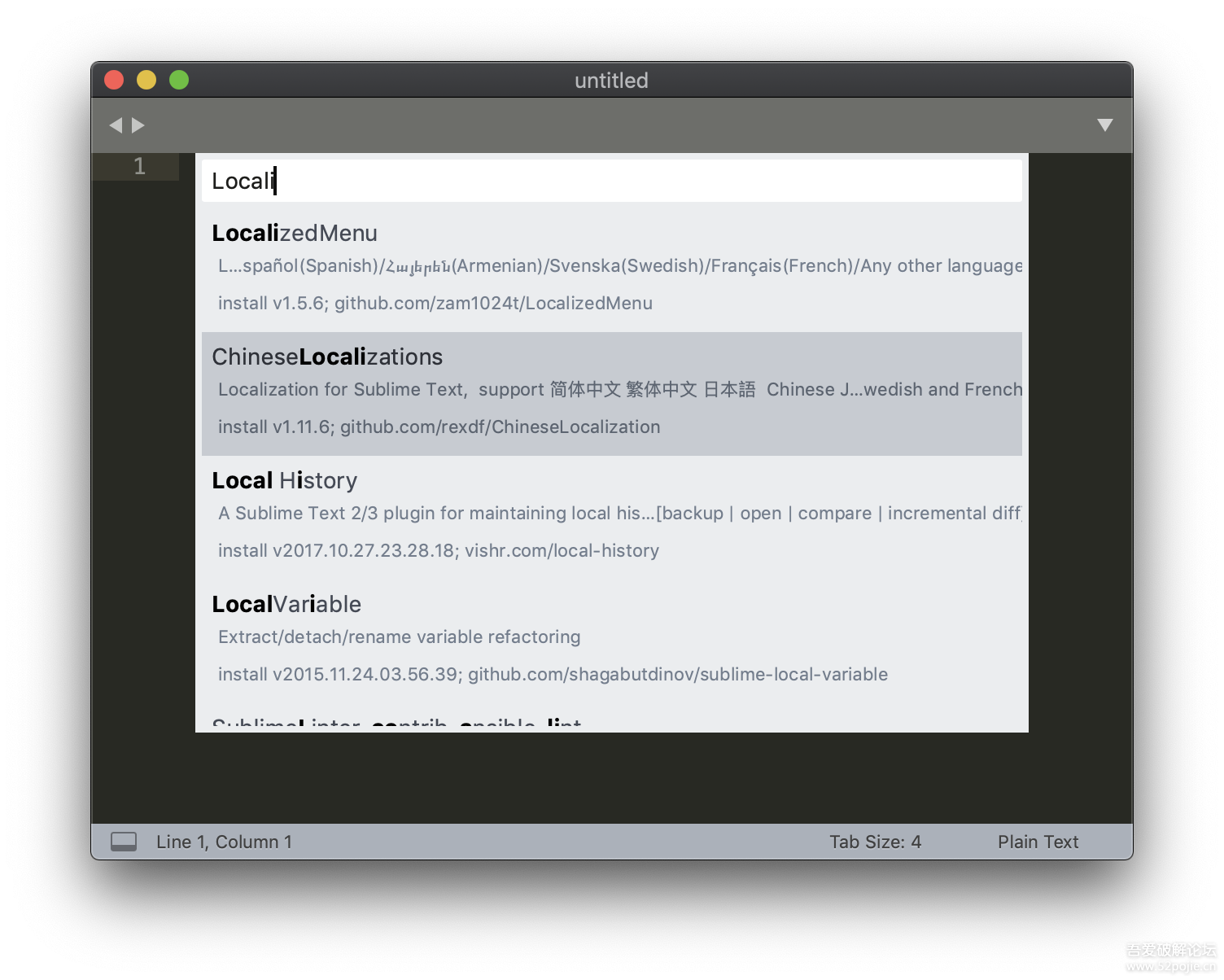
Task: Open the tab list dropdown triangle
Action: coord(1104,125)
